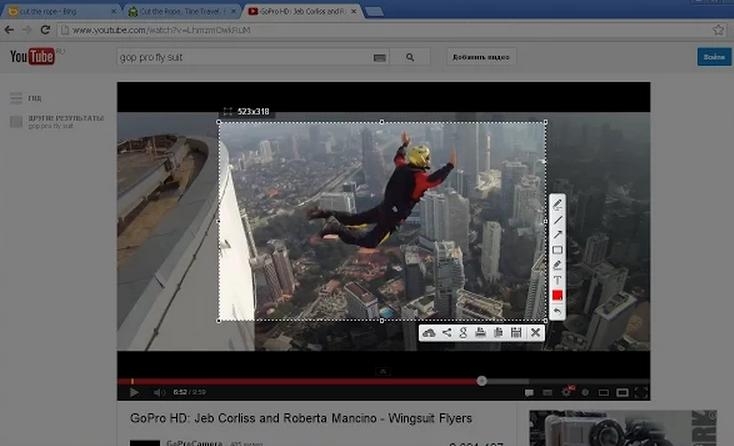Select the Text tool
This screenshot has width=734, height=446.
pyautogui.click(x=557, y=280)
